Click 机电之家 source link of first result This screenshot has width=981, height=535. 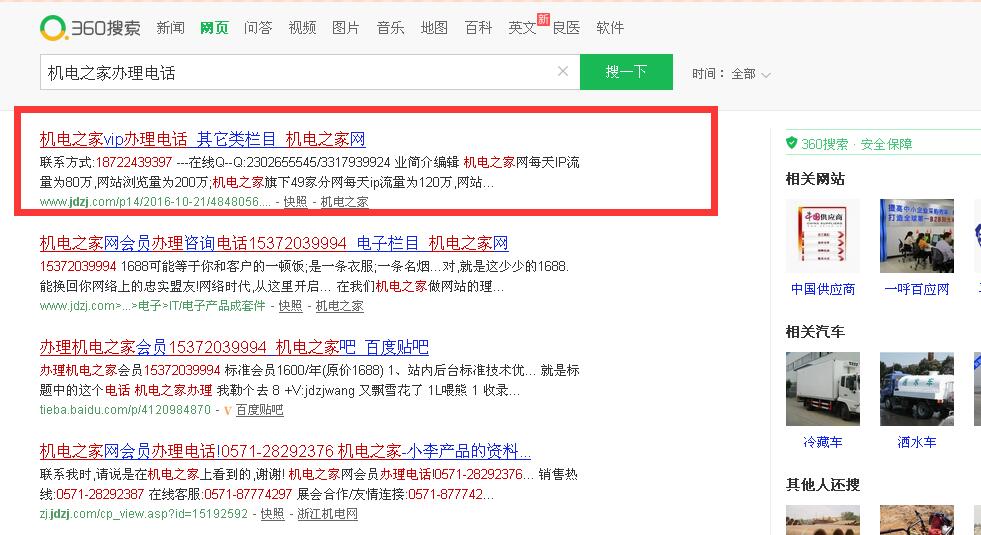pos(344,202)
